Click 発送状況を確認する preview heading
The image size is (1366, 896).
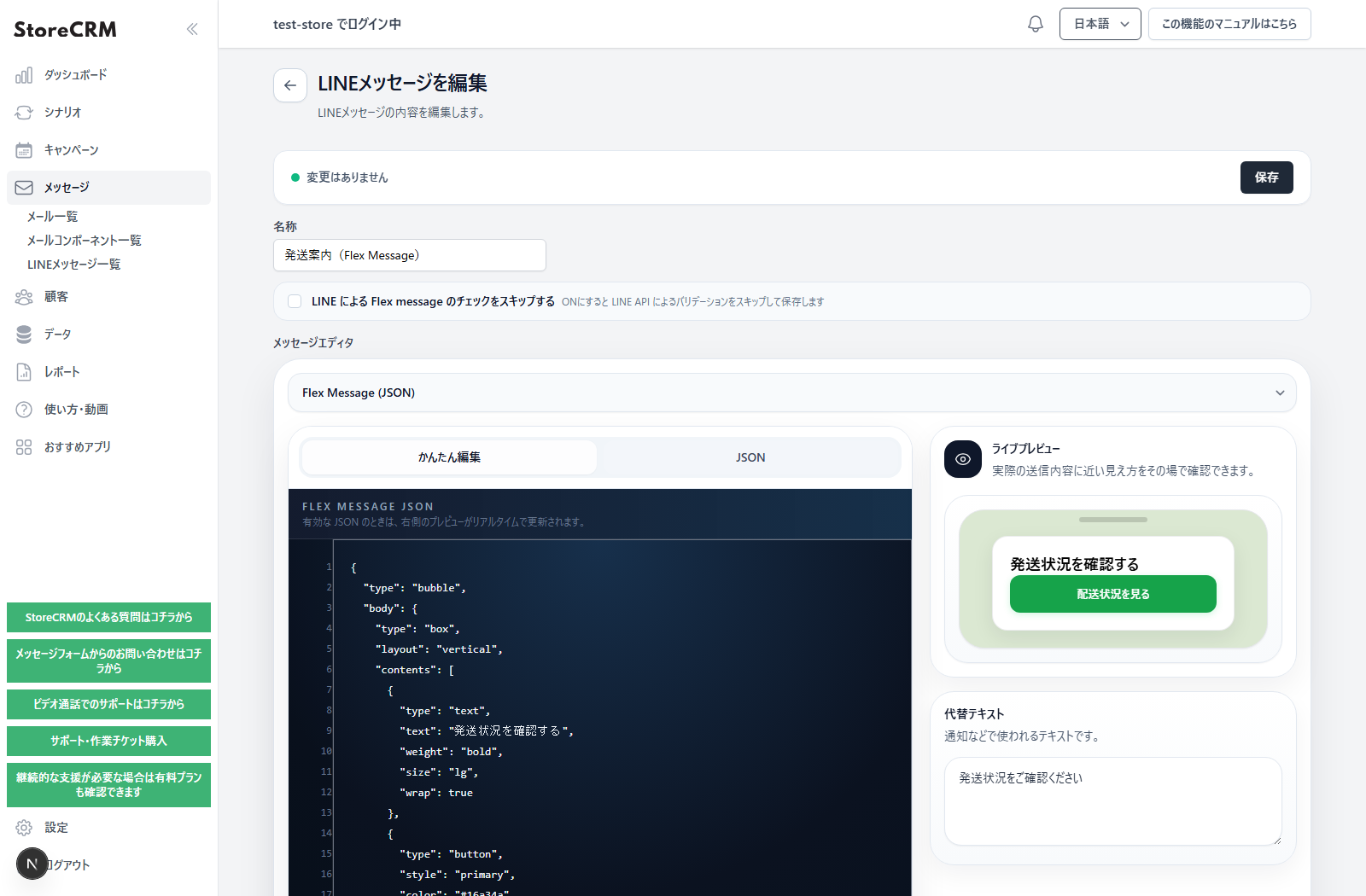click(x=1075, y=564)
